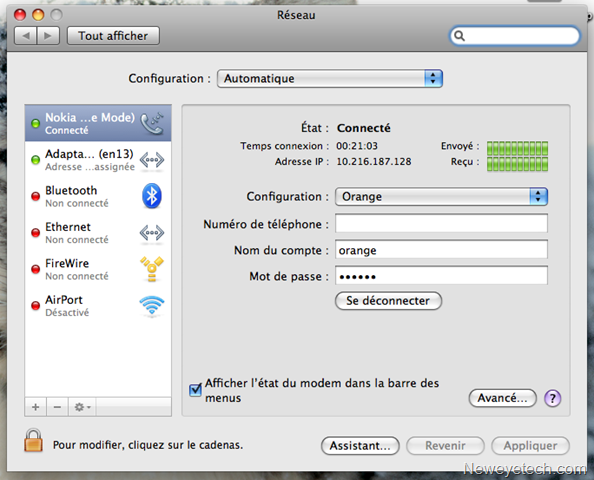The height and width of the screenshot is (480, 594).
Task: Go back with the left arrow button
Action: (26, 36)
